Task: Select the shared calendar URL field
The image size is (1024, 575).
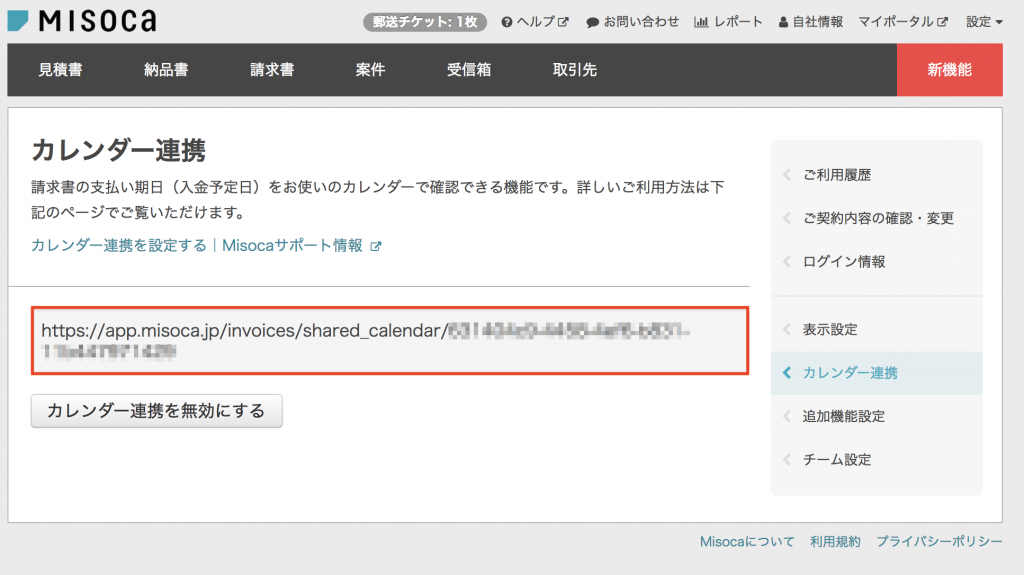Action: (x=390, y=340)
